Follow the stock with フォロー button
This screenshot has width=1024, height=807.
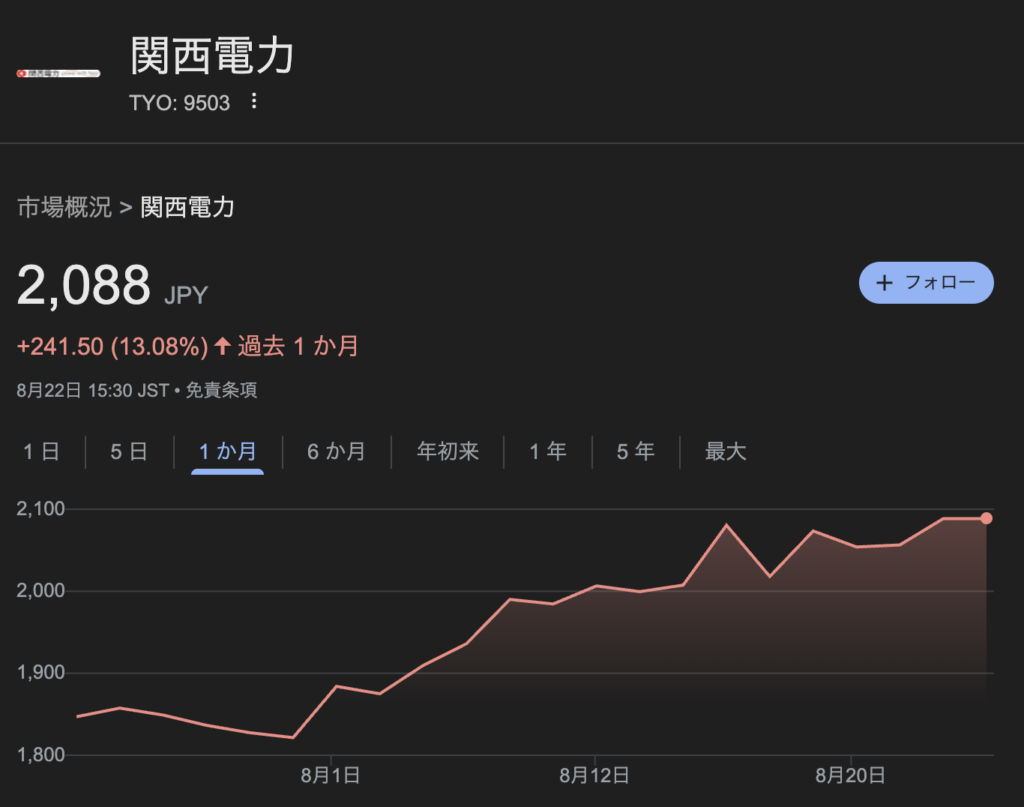click(x=926, y=283)
